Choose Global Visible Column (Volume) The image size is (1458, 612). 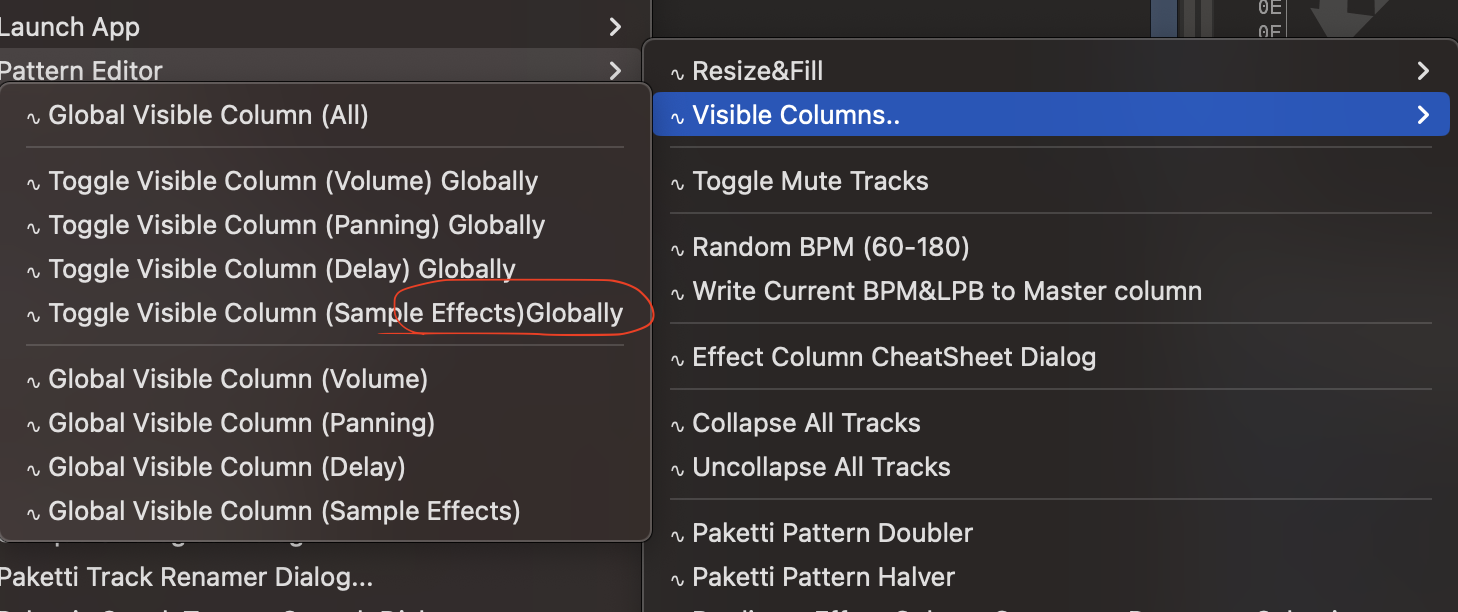238,379
